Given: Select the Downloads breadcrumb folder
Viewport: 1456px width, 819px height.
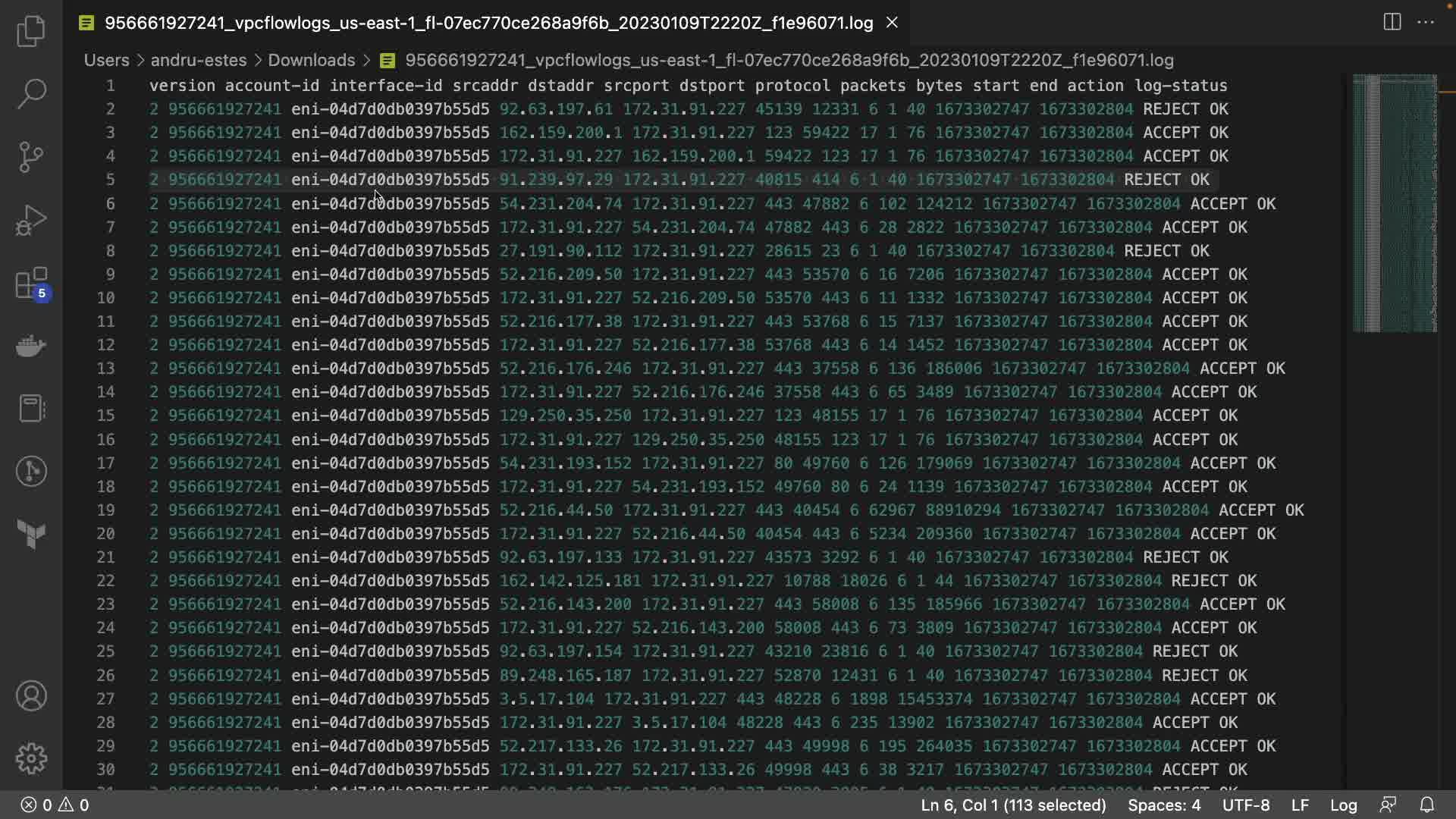Looking at the screenshot, I should click(x=311, y=60).
